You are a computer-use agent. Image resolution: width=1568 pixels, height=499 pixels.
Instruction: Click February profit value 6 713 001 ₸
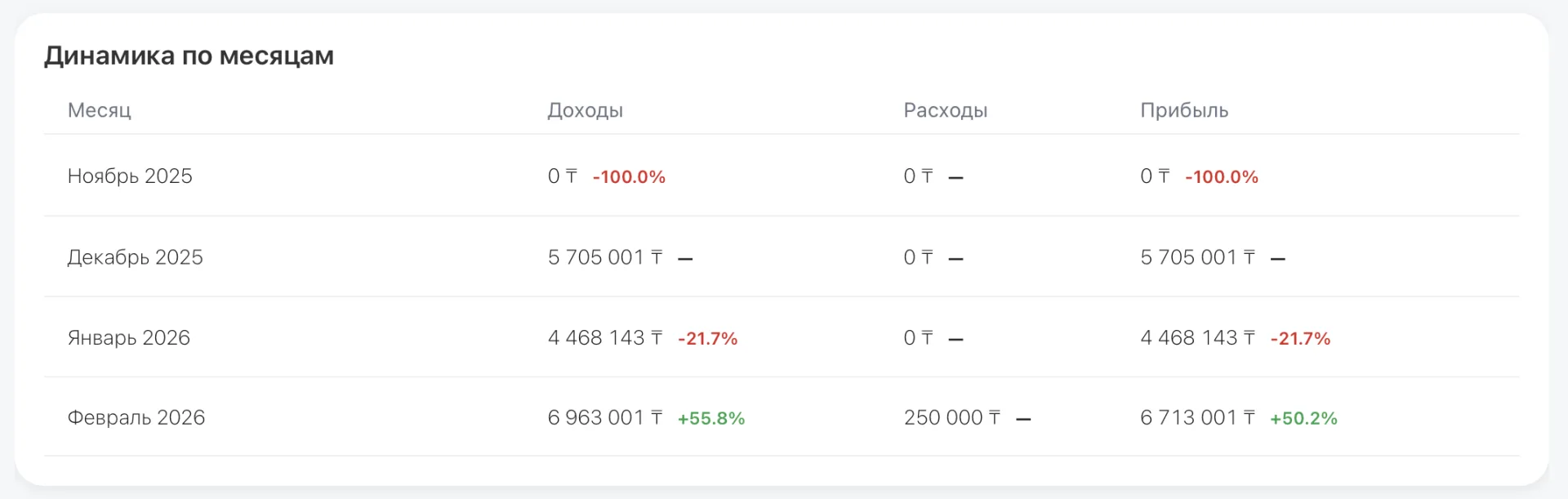click(1197, 417)
